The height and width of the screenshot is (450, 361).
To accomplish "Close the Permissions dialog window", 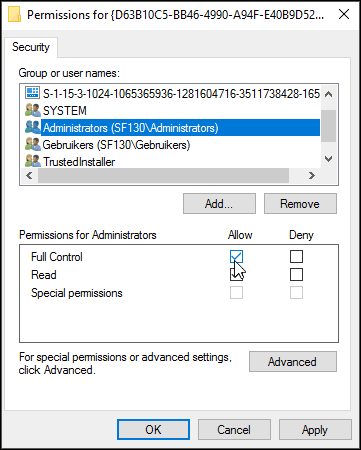I will (344, 14).
